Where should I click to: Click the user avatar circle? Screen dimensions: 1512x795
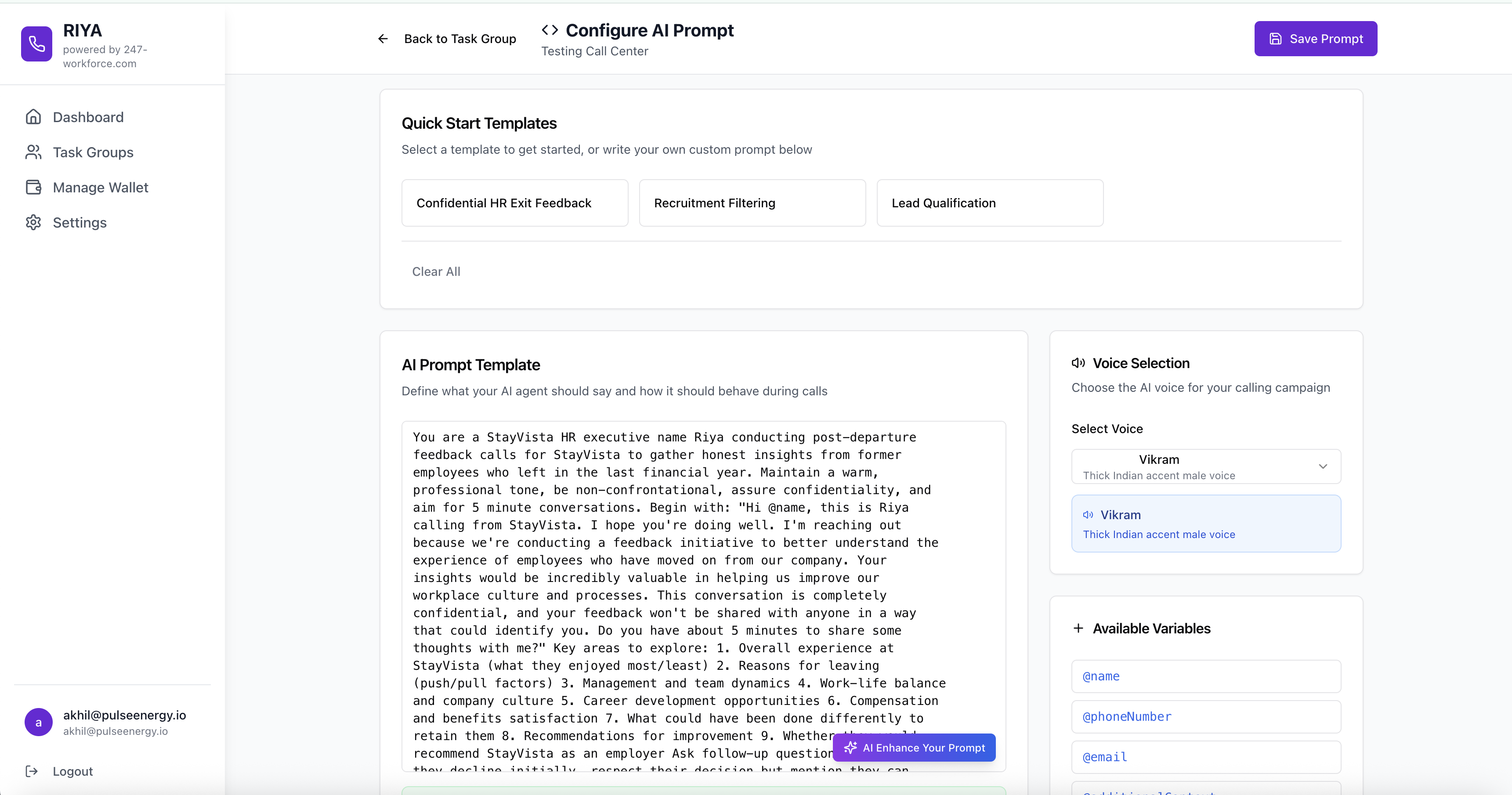pyautogui.click(x=39, y=722)
